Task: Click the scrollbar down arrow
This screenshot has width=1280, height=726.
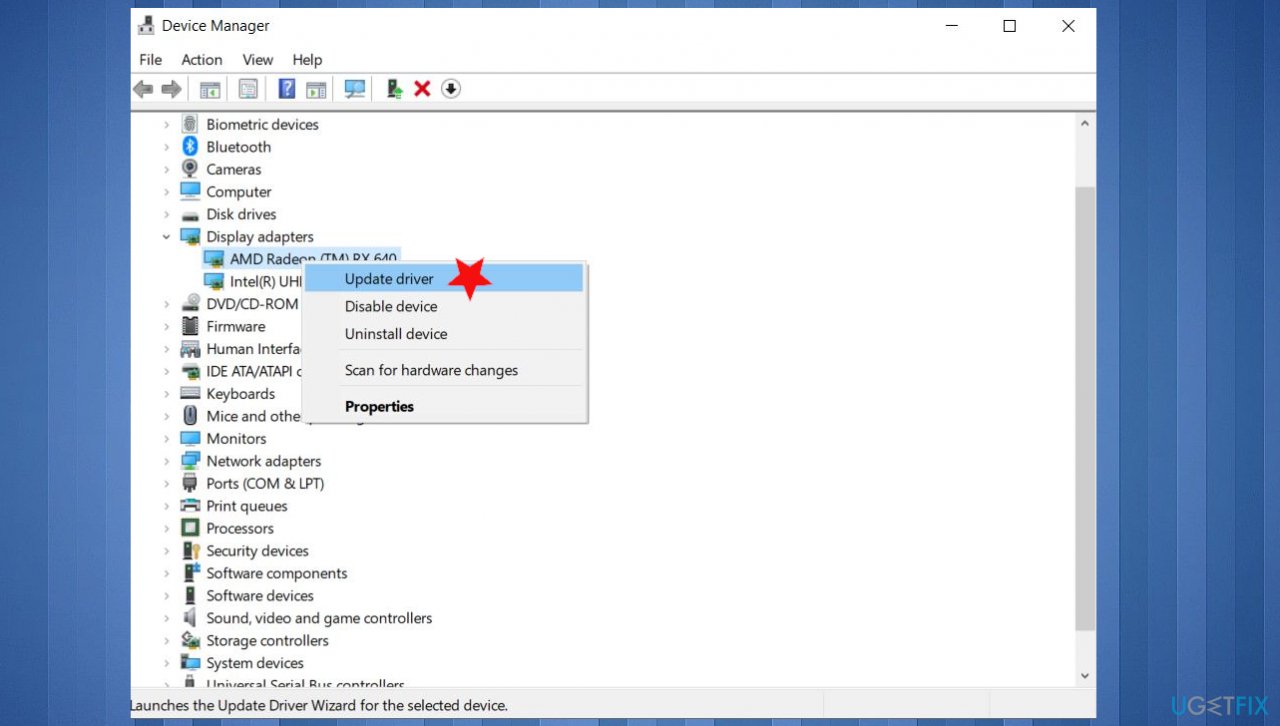Action: pyautogui.click(x=1084, y=675)
